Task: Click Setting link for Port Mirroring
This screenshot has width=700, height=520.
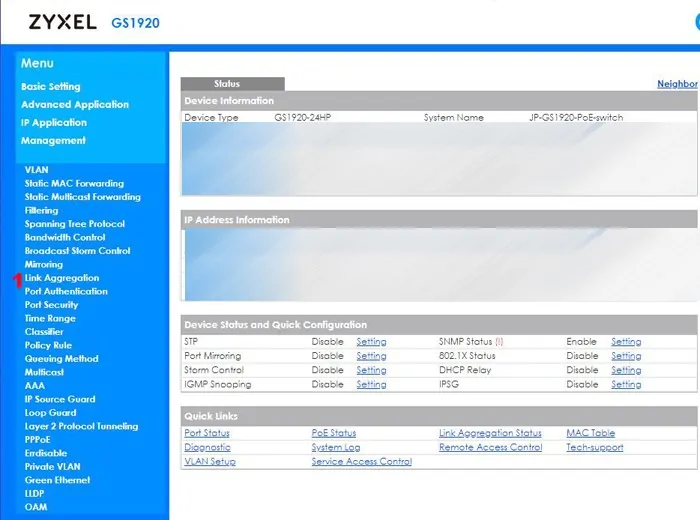Action: click(371, 356)
